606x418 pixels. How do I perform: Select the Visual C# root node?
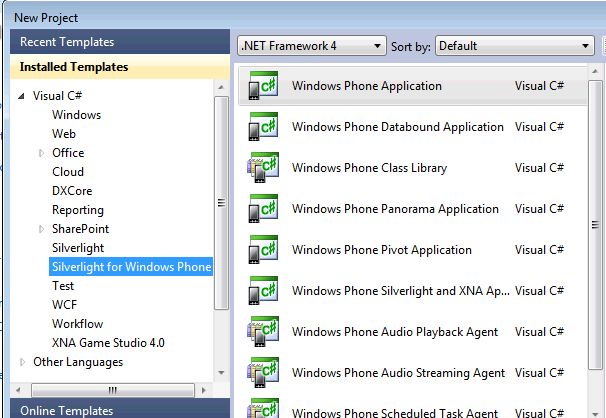58,95
